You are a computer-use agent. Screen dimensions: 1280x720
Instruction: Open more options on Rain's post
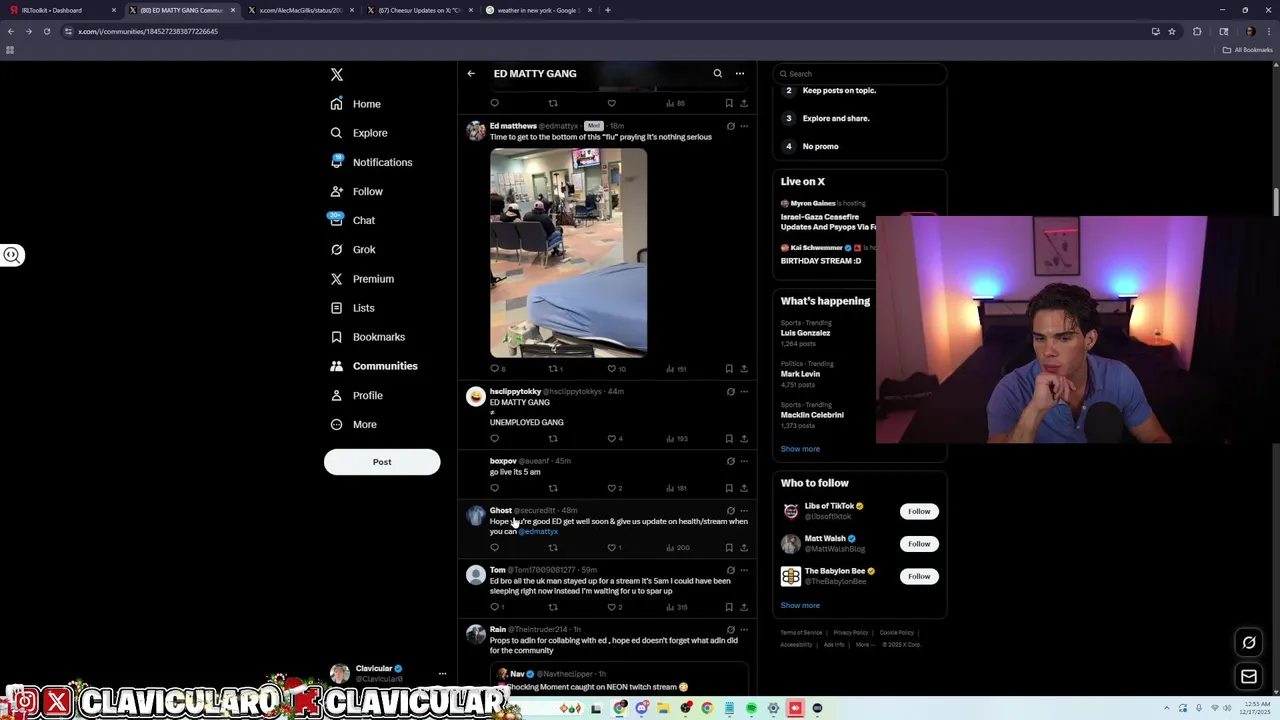[x=744, y=630]
